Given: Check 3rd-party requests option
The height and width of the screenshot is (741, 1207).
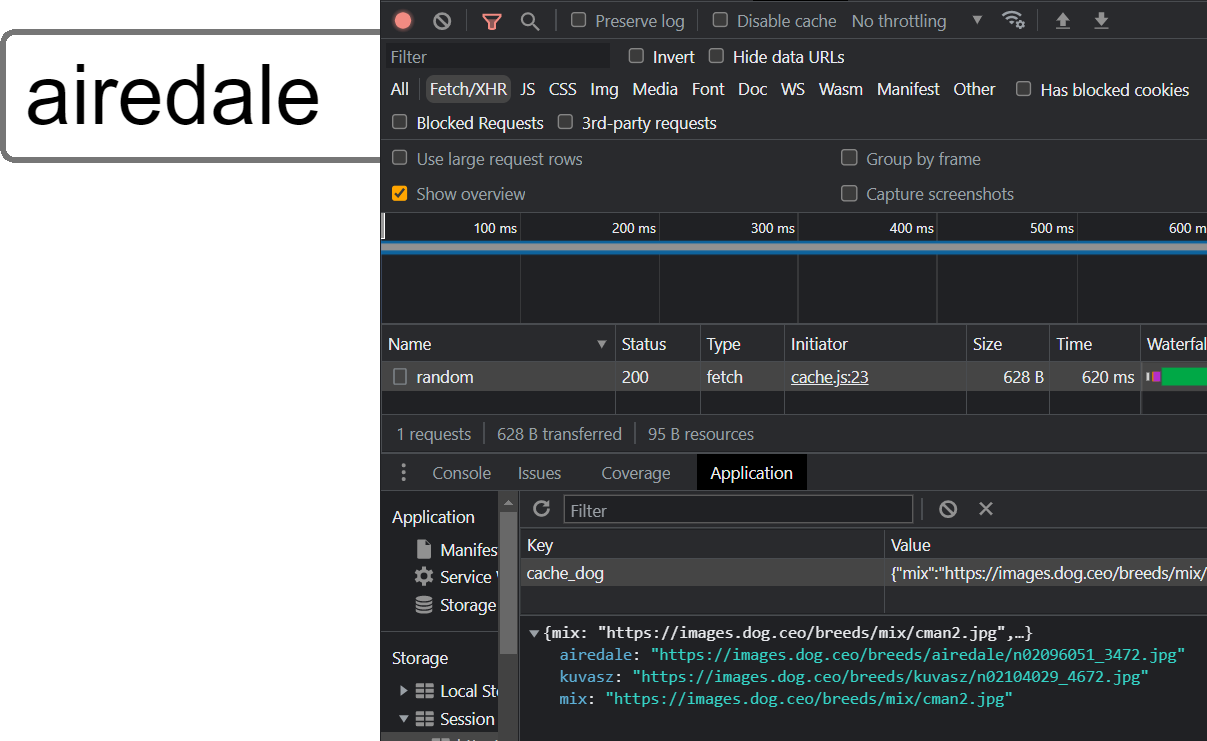Looking at the screenshot, I should pos(565,122).
